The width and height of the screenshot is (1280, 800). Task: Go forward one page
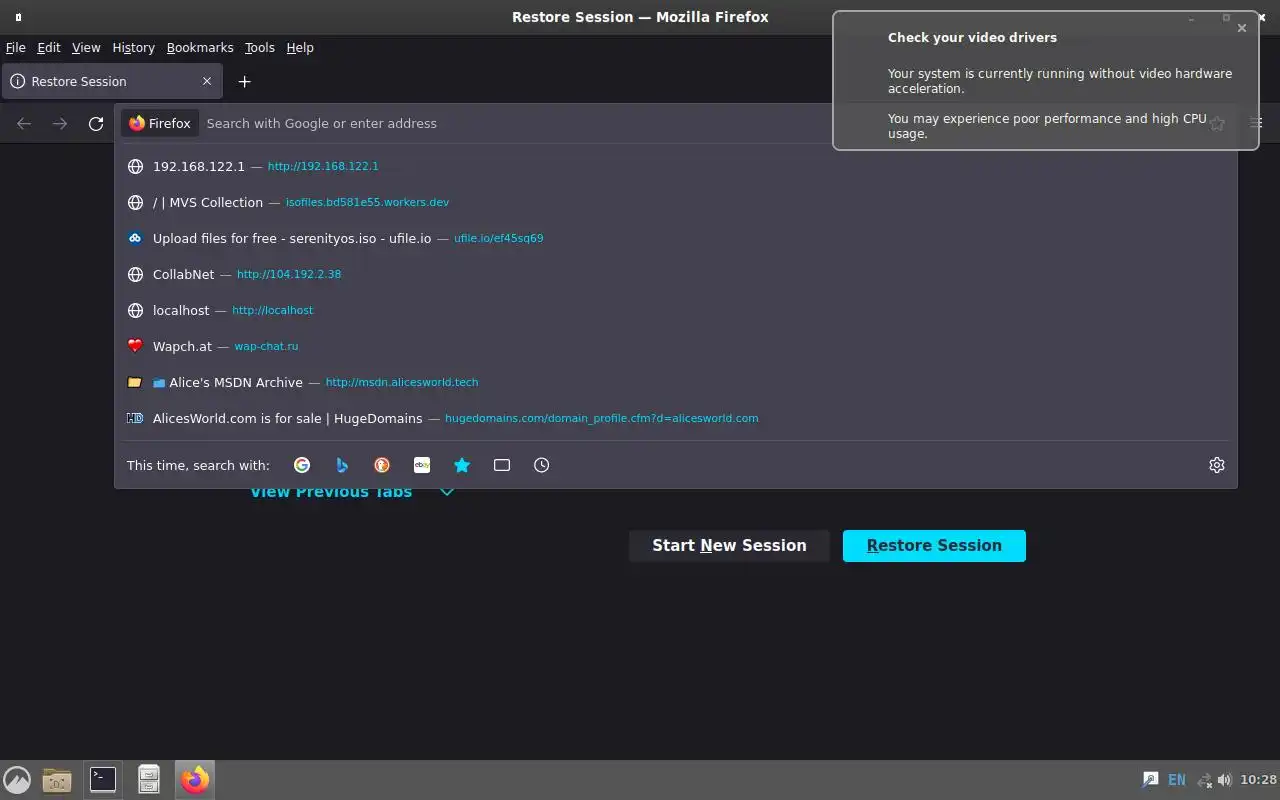tap(60, 123)
